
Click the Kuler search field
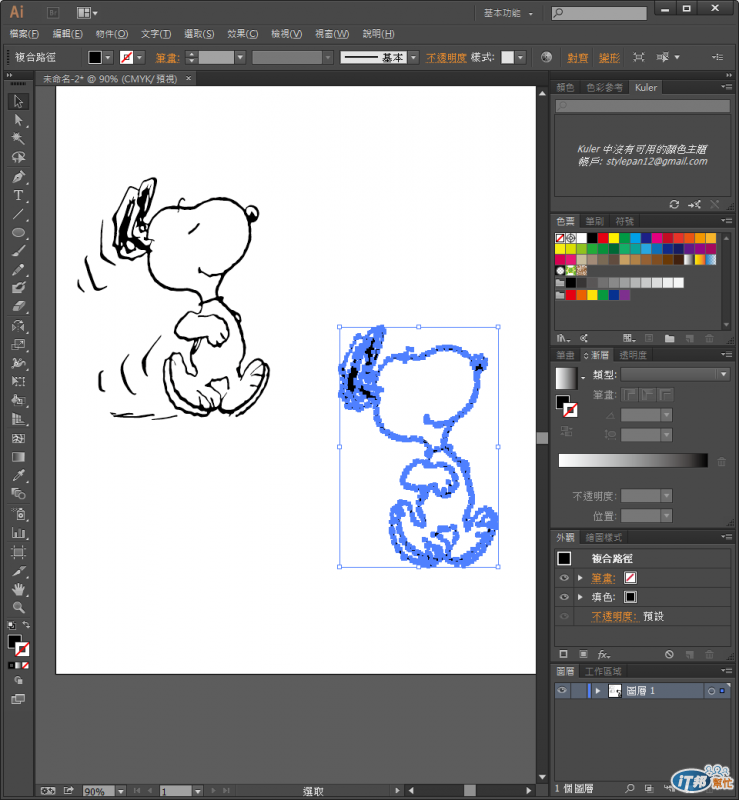click(643, 106)
